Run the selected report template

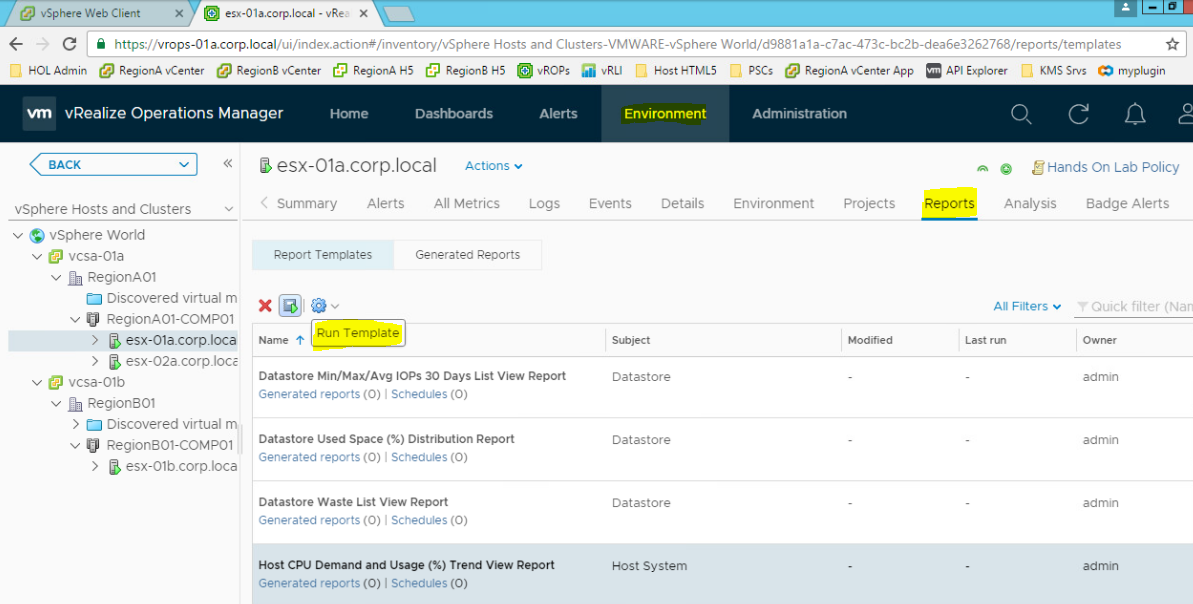click(x=290, y=306)
